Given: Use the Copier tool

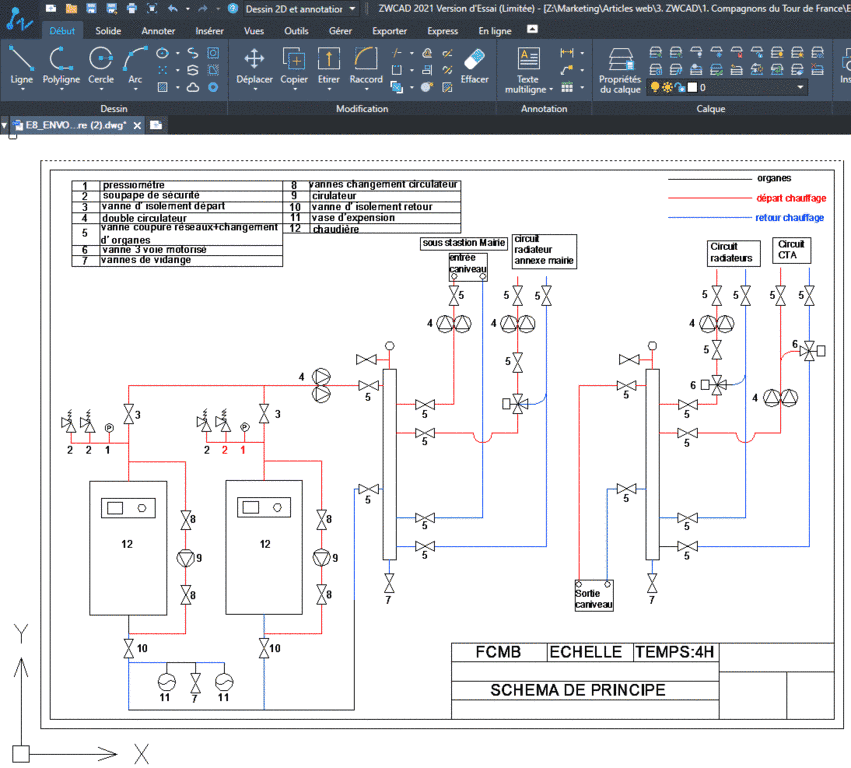Looking at the screenshot, I should [294, 65].
